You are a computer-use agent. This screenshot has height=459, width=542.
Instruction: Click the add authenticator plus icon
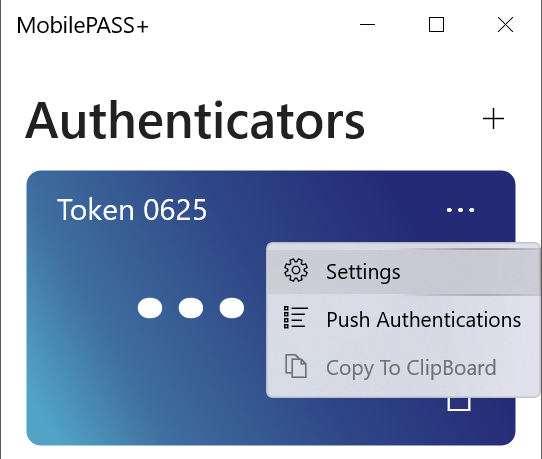coord(493,119)
